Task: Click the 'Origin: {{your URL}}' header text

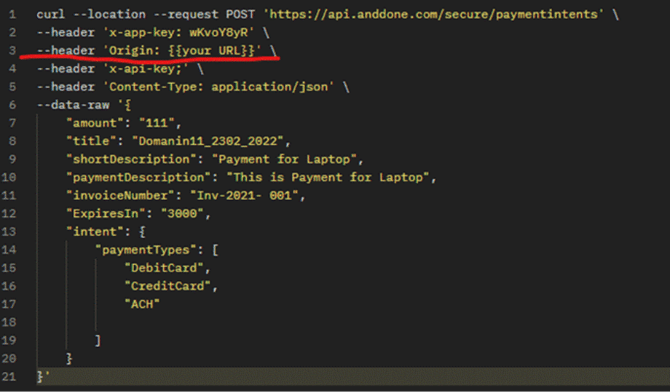Action: [182, 50]
